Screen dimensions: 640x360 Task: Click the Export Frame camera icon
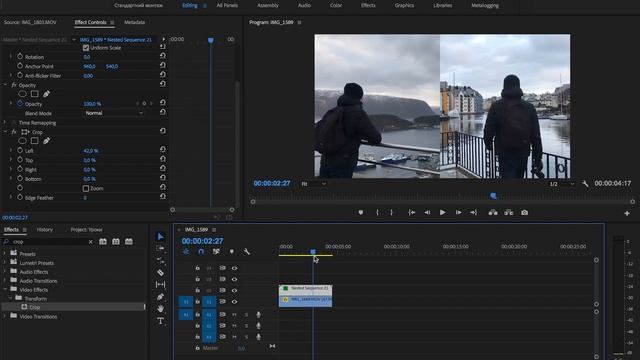click(524, 213)
